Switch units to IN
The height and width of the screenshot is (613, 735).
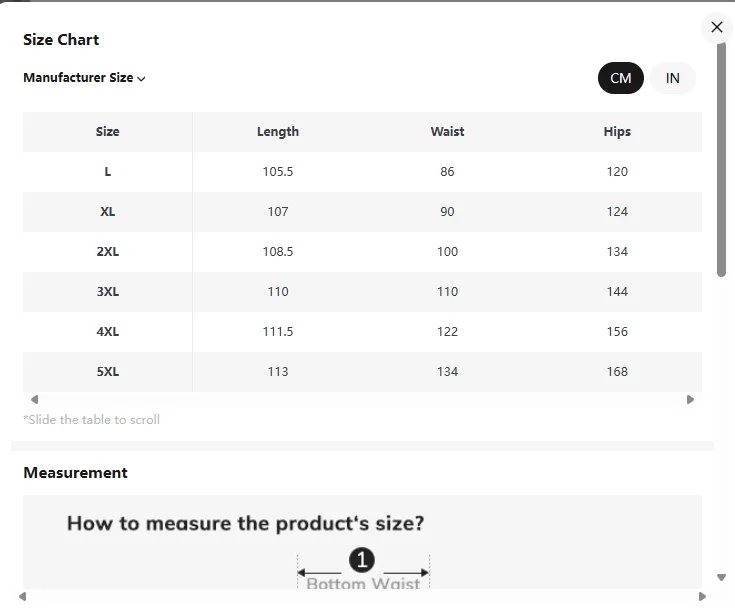pos(673,78)
